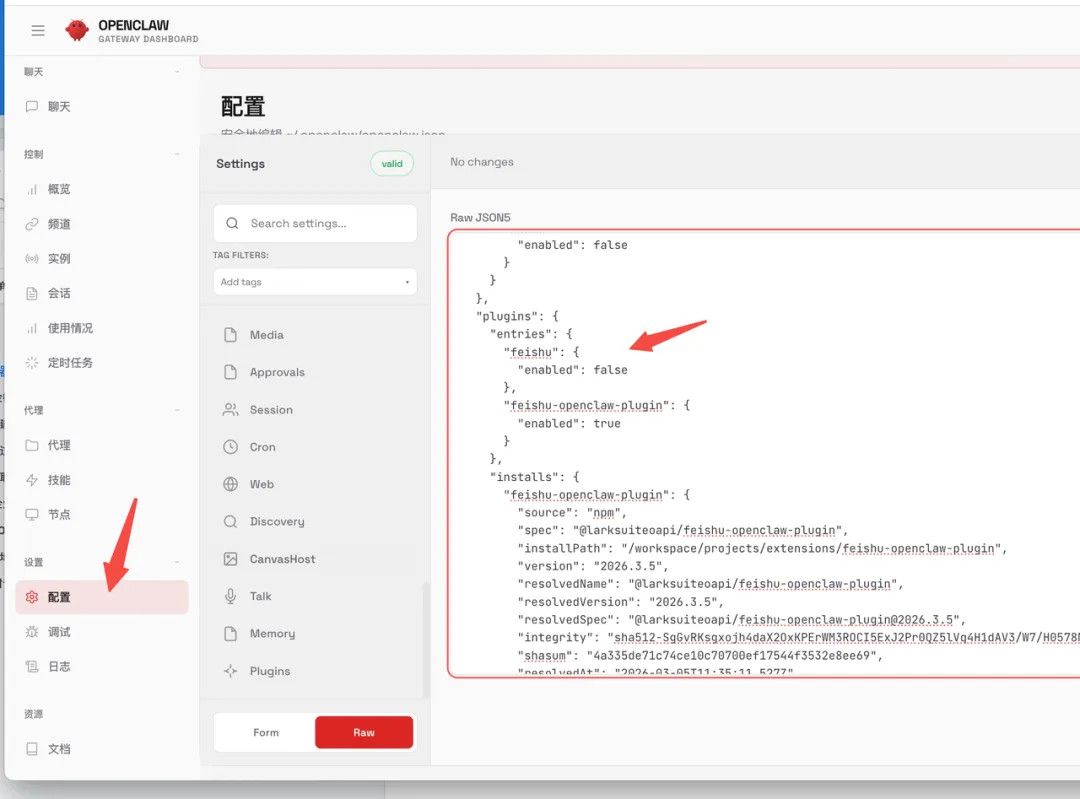The height and width of the screenshot is (799, 1080).
Task: Click the Talk microphone icon
Action: pyautogui.click(x=231, y=596)
